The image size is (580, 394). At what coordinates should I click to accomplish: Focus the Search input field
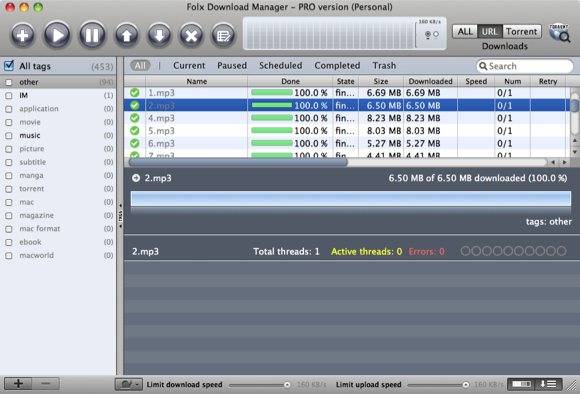pos(525,66)
